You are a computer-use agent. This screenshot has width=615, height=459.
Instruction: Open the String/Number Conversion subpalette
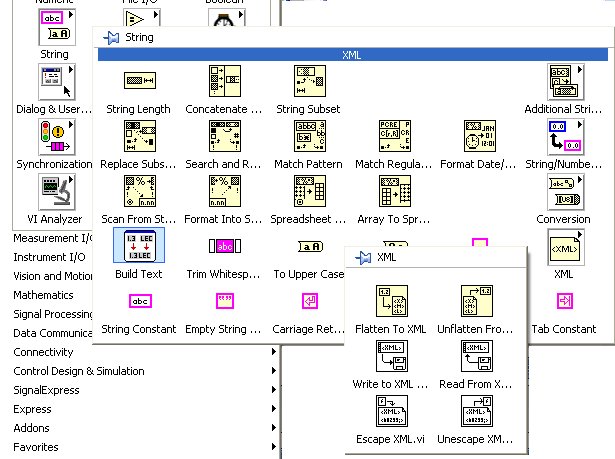tap(566, 137)
